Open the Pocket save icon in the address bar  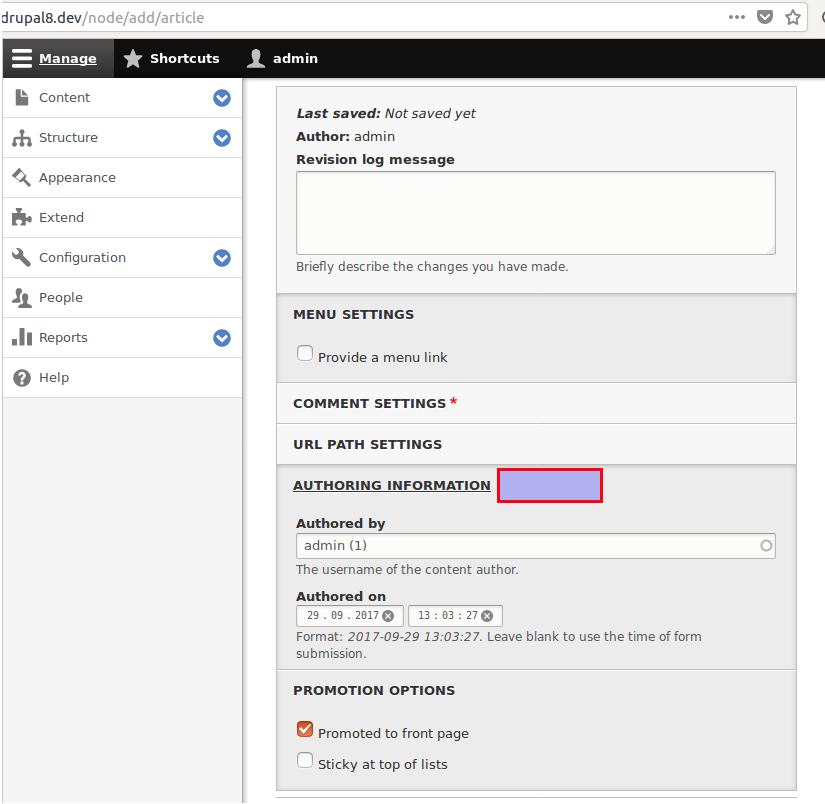[x=765, y=17]
